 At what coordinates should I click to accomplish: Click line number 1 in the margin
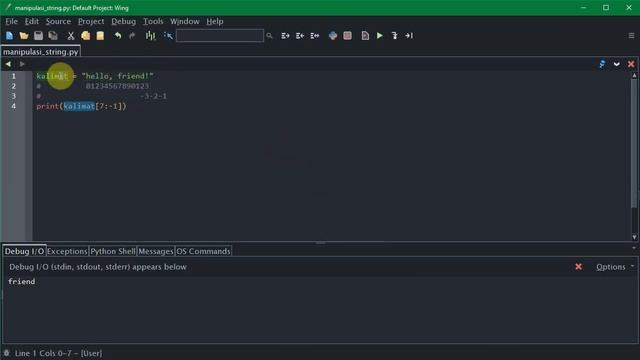(x=13, y=76)
